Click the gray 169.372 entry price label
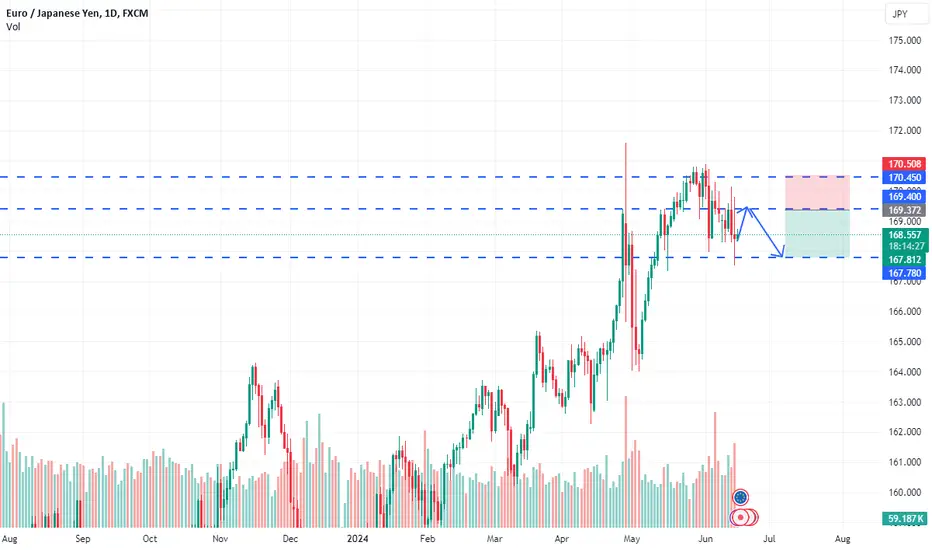The height and width of the screenshot is (550, 932). [904, 210]
